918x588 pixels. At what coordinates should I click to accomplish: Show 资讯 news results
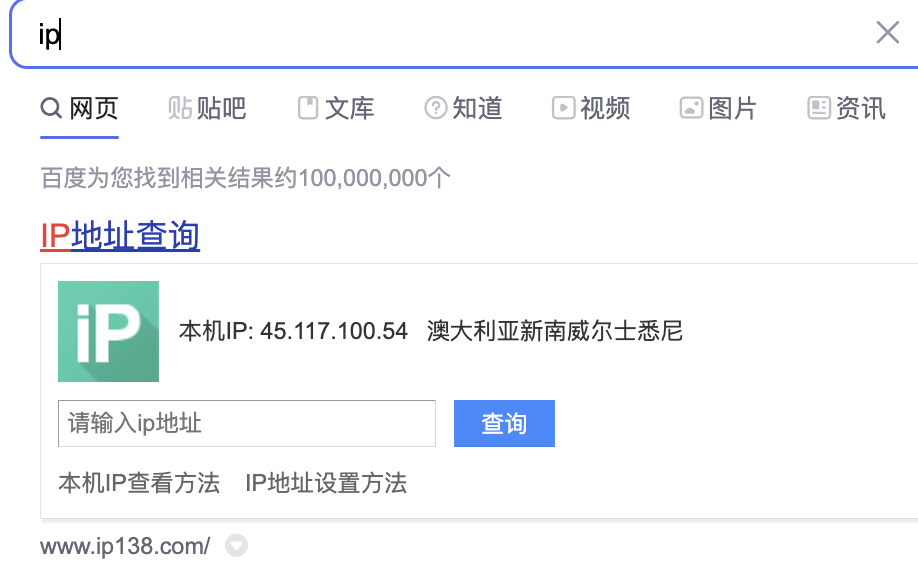846,108
